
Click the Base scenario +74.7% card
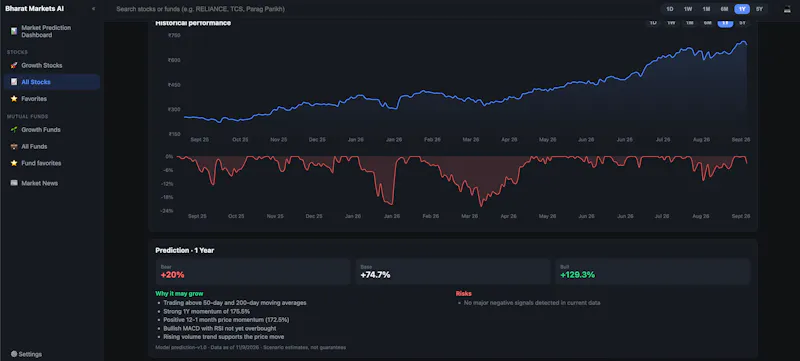pos(453,271)
